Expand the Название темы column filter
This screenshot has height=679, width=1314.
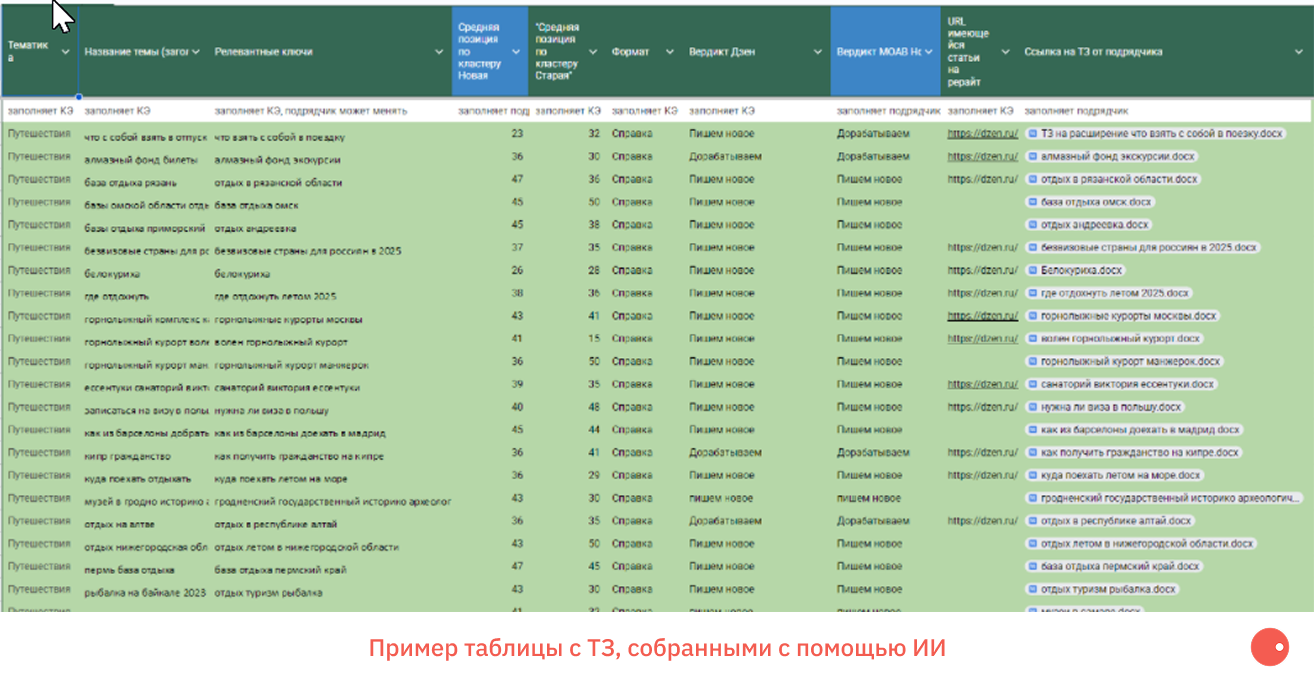[x=196, y=51]
